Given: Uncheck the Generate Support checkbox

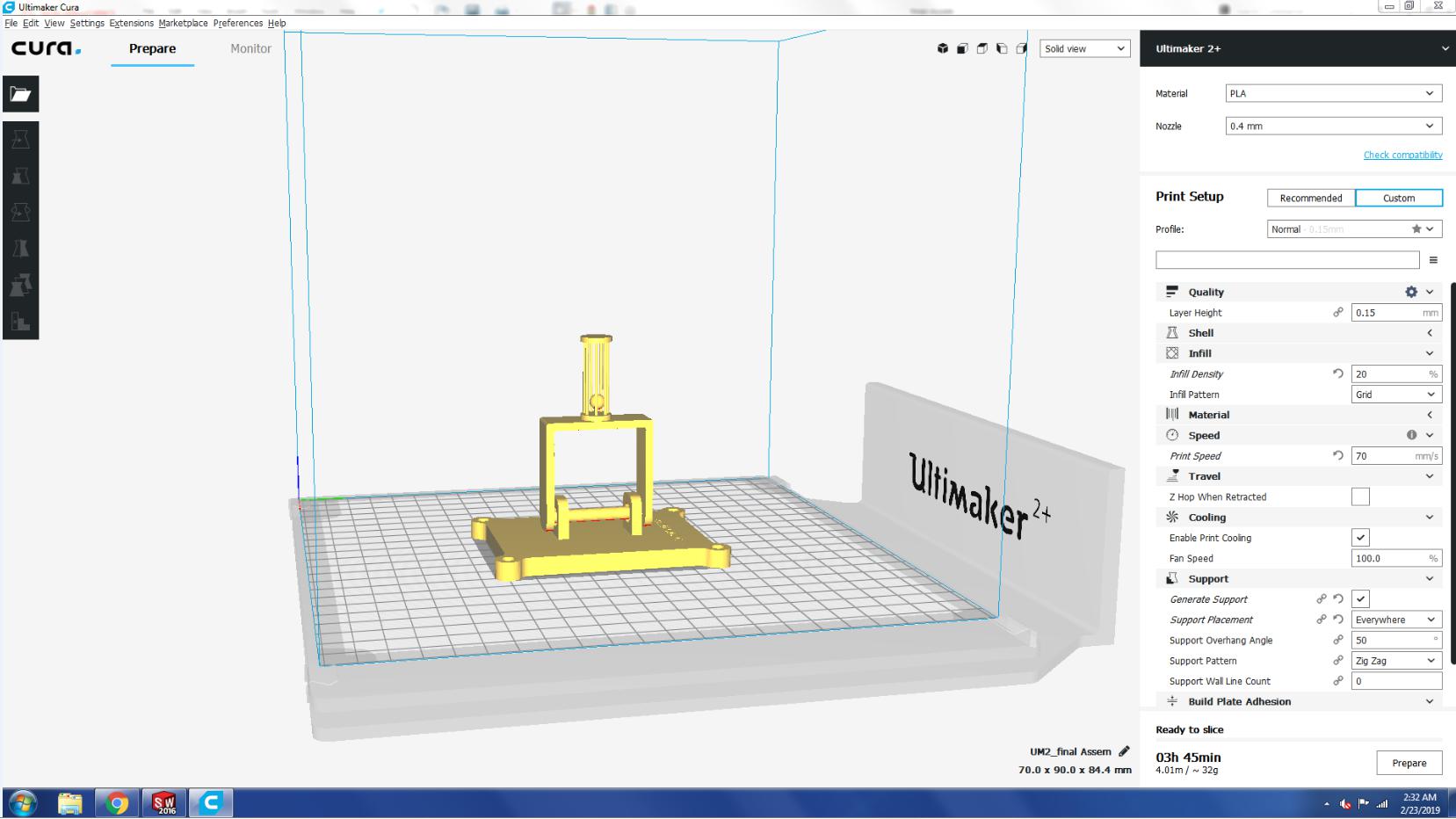Looking at the screenshot, I should point(1360,599).
